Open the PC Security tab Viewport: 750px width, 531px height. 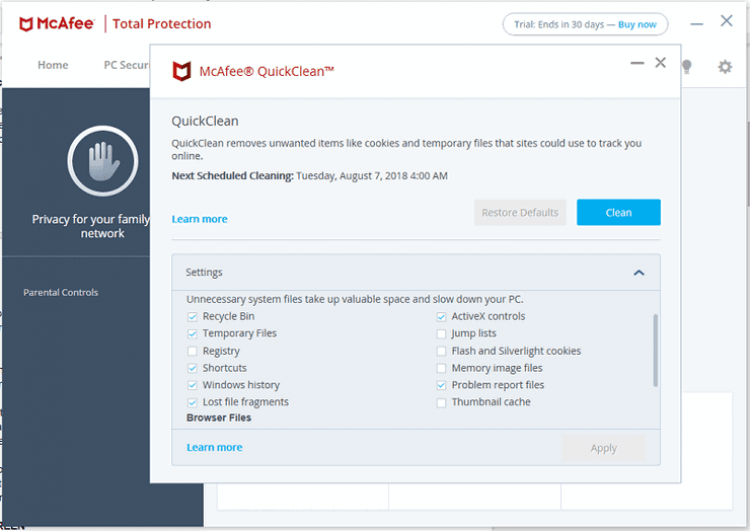pos(126,65)
